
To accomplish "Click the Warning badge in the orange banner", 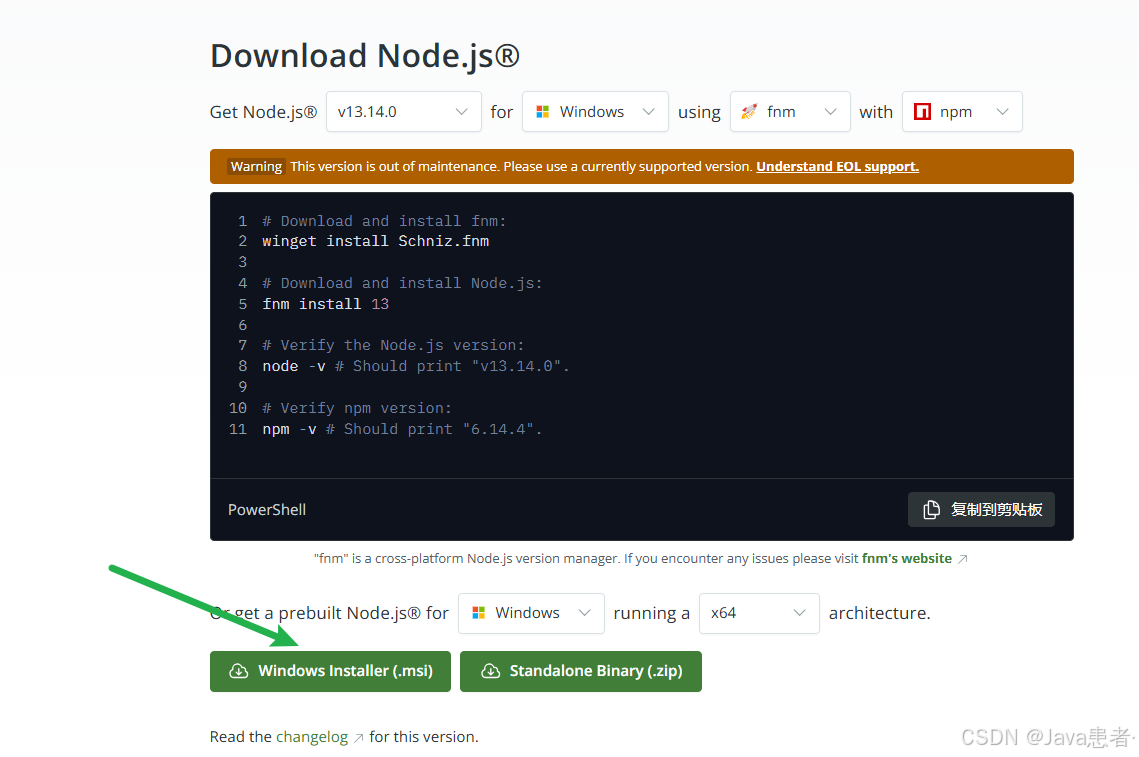I will pos(256,166).
